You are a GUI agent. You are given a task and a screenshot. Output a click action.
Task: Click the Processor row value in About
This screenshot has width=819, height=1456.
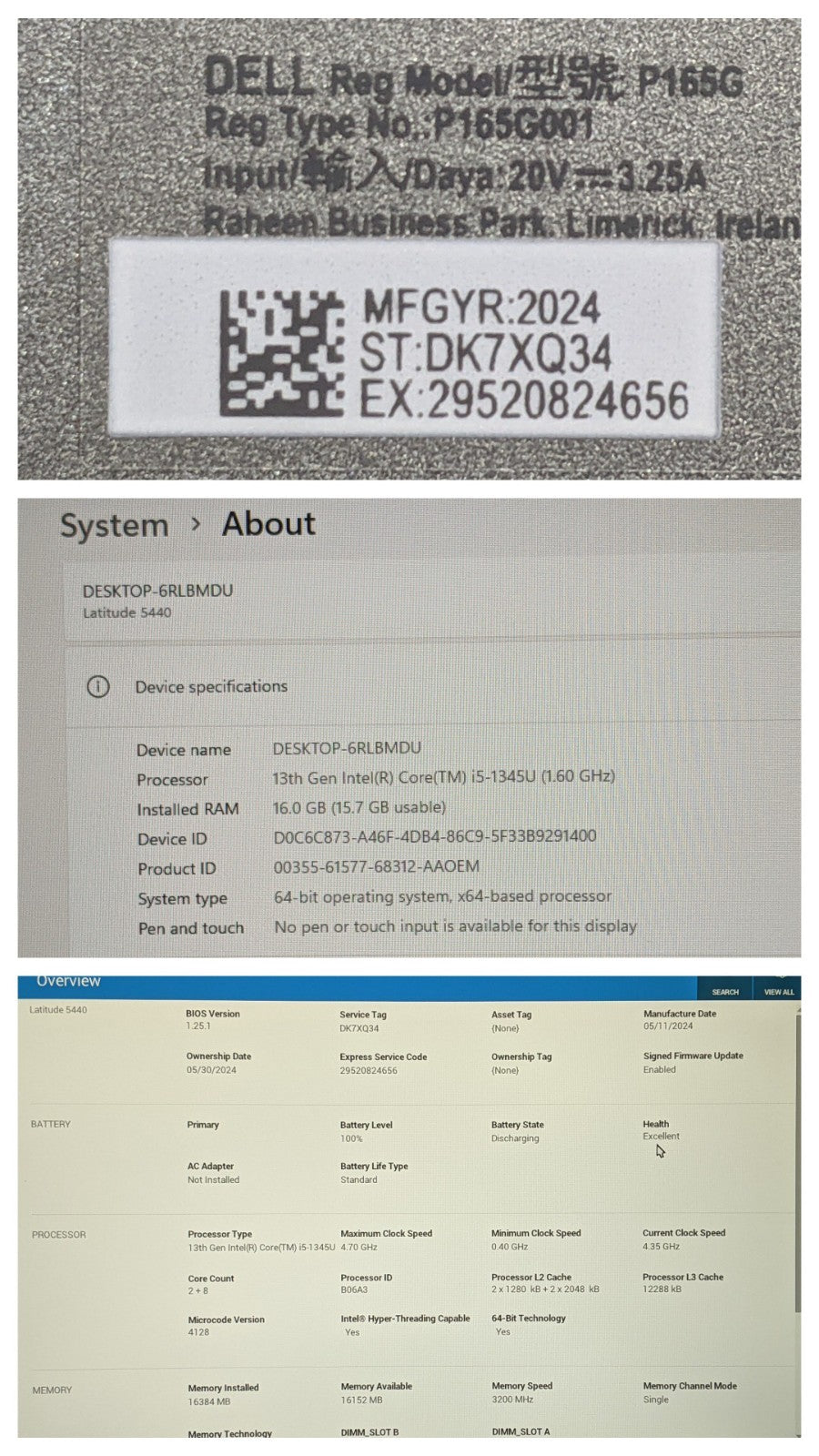coord(444,777)
